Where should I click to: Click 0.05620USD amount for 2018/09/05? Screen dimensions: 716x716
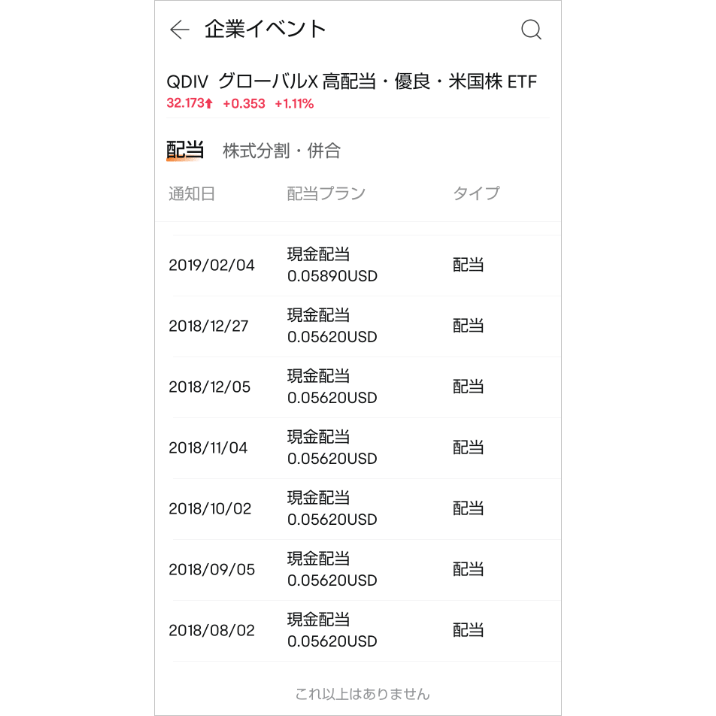click(x=332, y=580)
